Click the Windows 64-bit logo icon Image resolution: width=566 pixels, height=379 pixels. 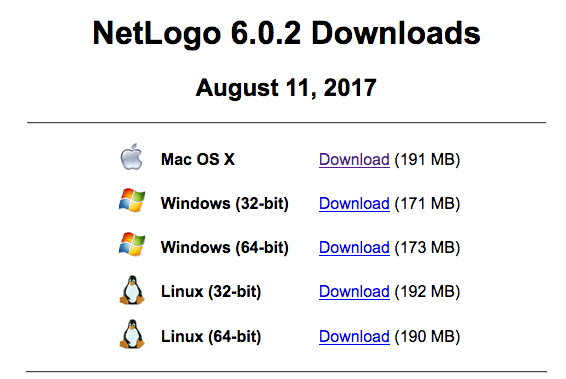(132, 244)
